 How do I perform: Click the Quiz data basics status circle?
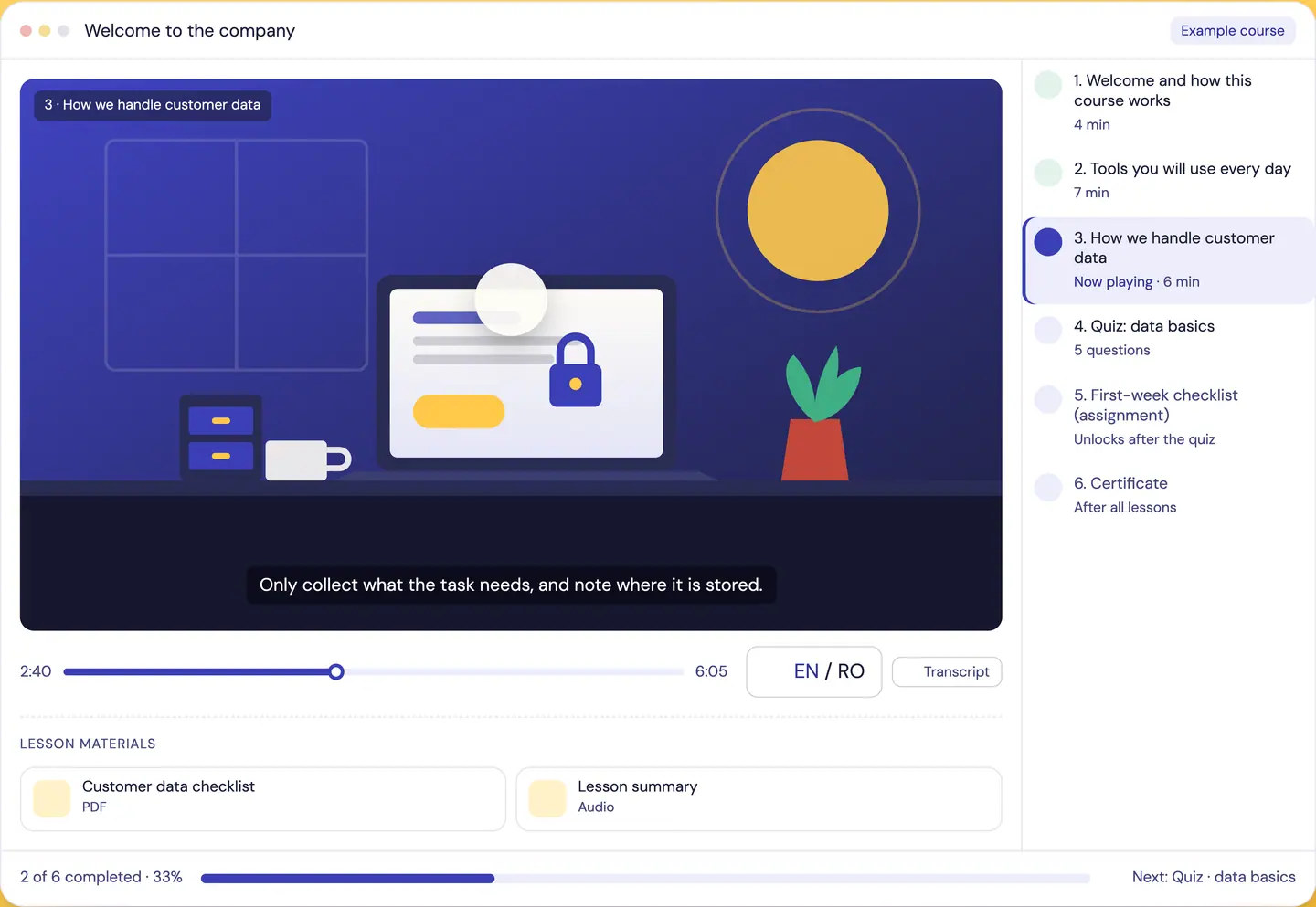point(1047,330)
